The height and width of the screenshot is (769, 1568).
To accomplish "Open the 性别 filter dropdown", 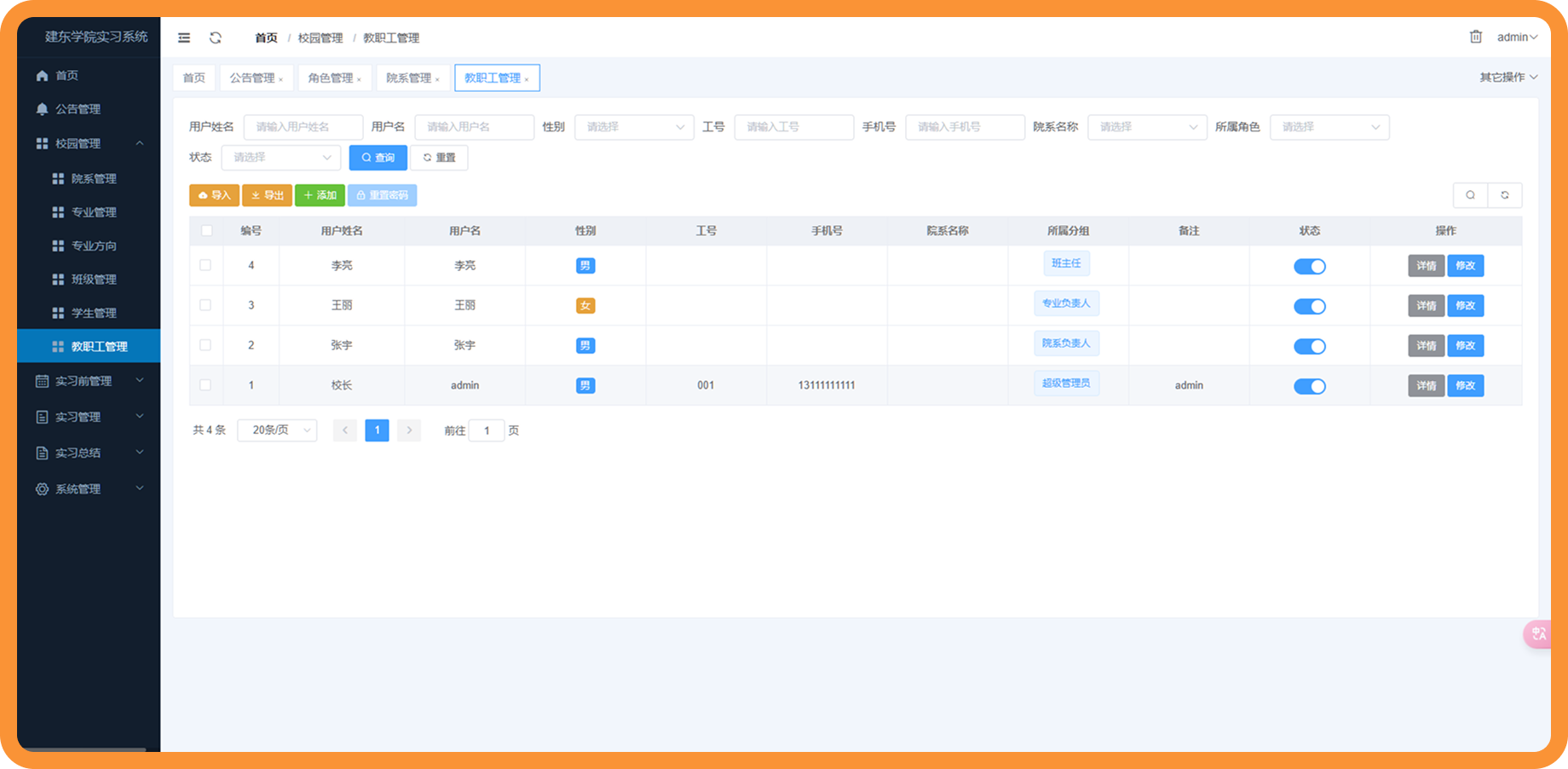I will [634, 127].
